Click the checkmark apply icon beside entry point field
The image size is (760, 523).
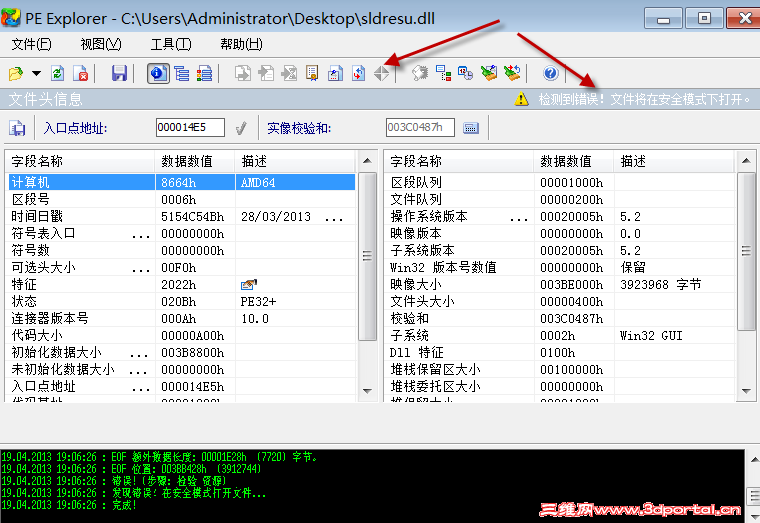coord(240,128)
